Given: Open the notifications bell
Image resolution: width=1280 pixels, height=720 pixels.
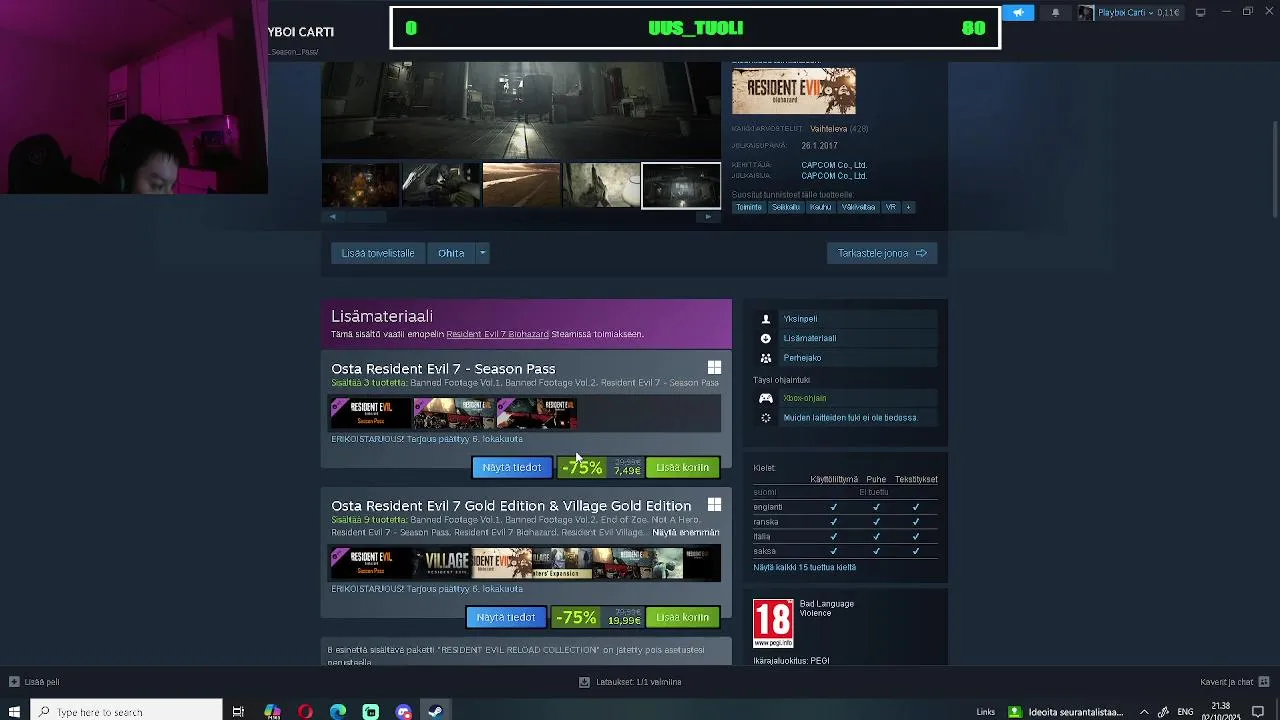Looking at the screenshot, I should tap(1055, 13).
